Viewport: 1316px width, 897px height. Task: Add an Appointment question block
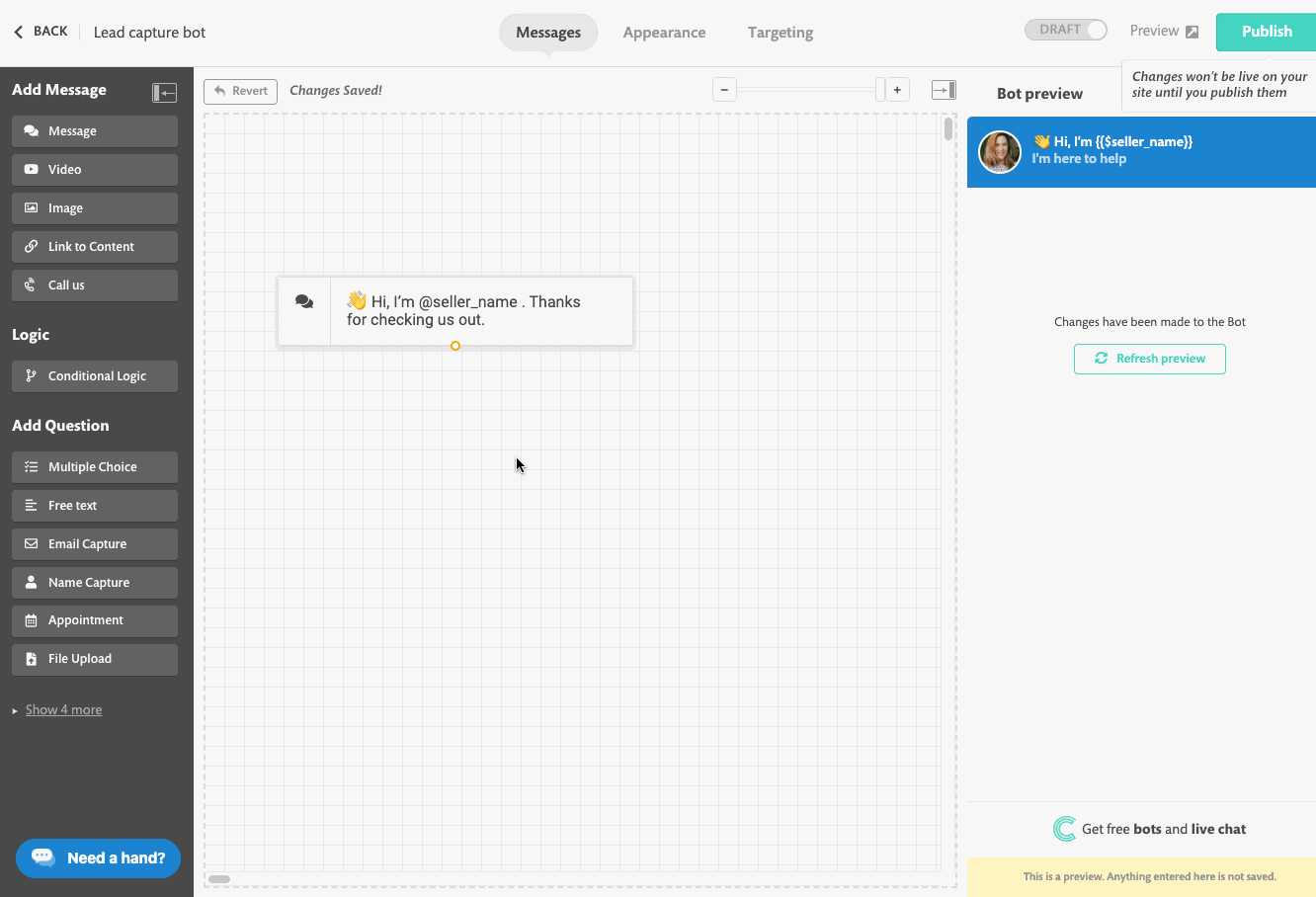click(x=94, y=619)
